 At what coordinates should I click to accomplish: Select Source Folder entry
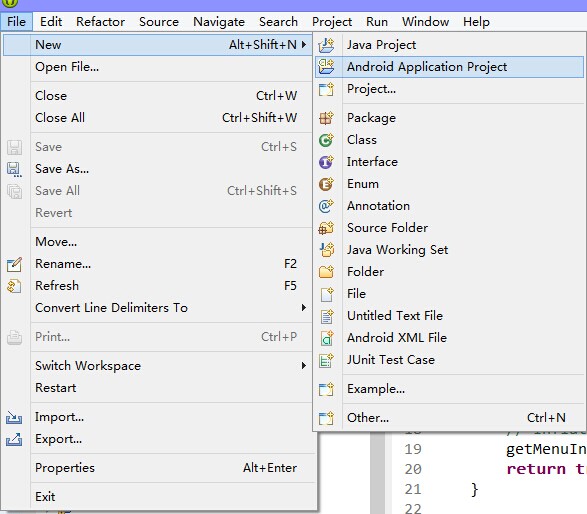(x=449, y=228)
